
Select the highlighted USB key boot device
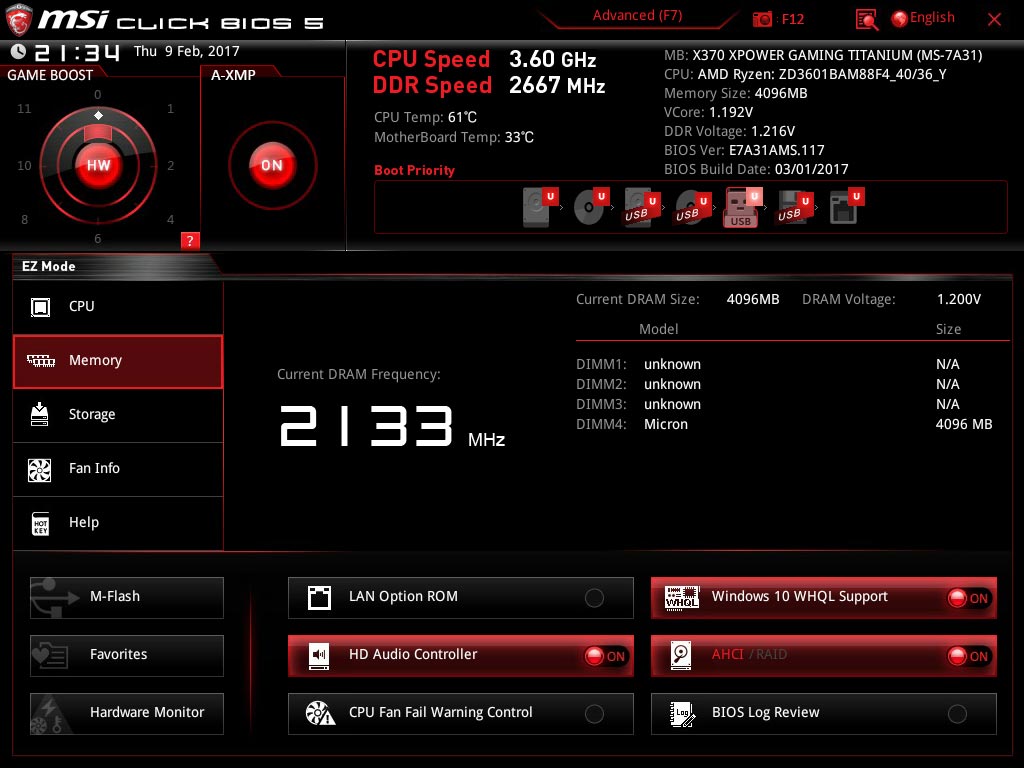pos(741,207)
